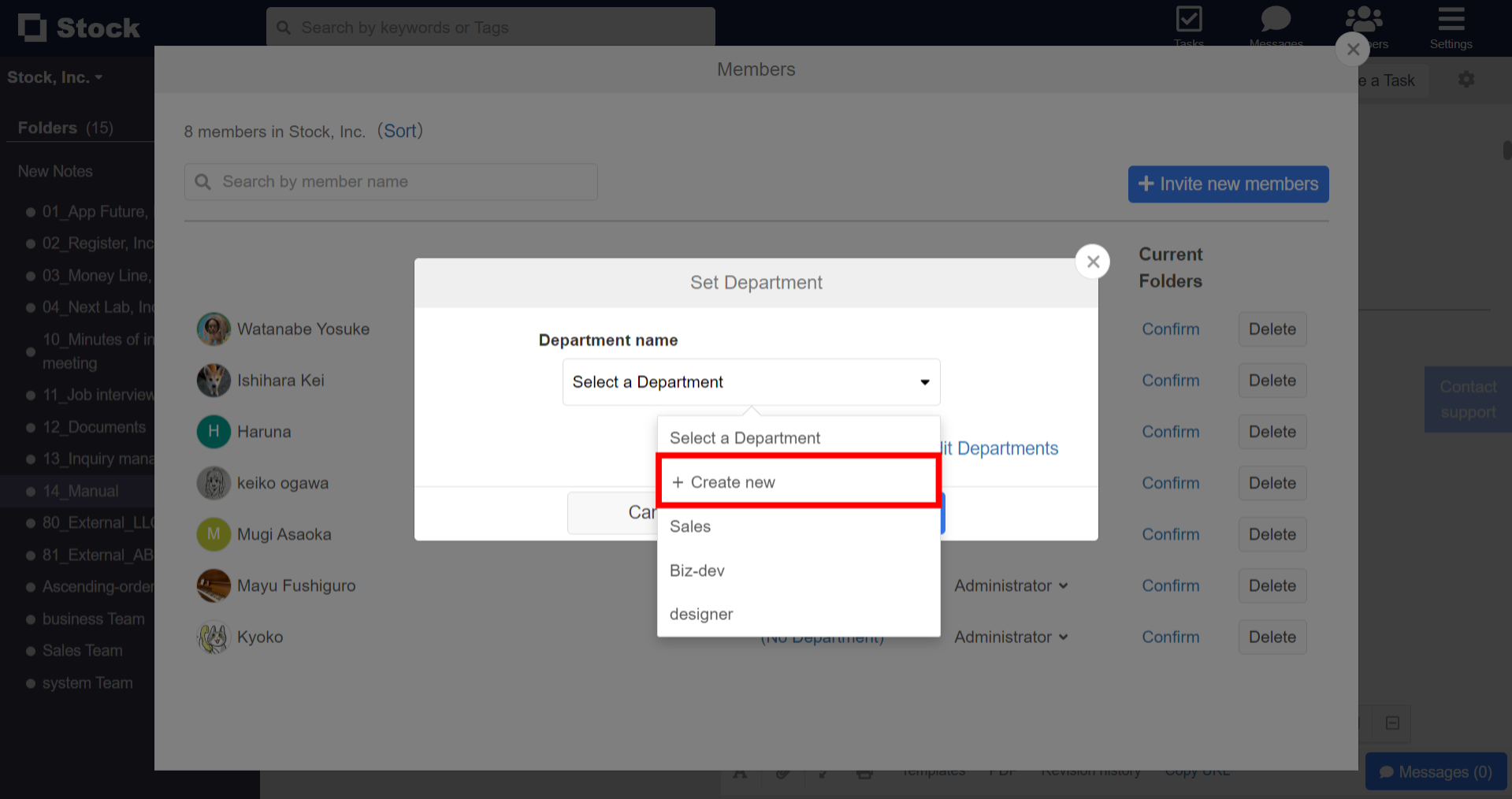This screenshot has height=799, width=1512.
Task: Open Messages chat bubble icon in top bar
Action: [1276, 21]
